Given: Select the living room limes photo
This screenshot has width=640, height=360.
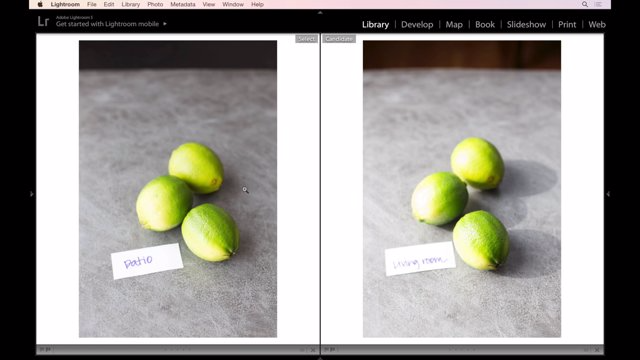Looking at the screenshot, I should tap(462, 189).
